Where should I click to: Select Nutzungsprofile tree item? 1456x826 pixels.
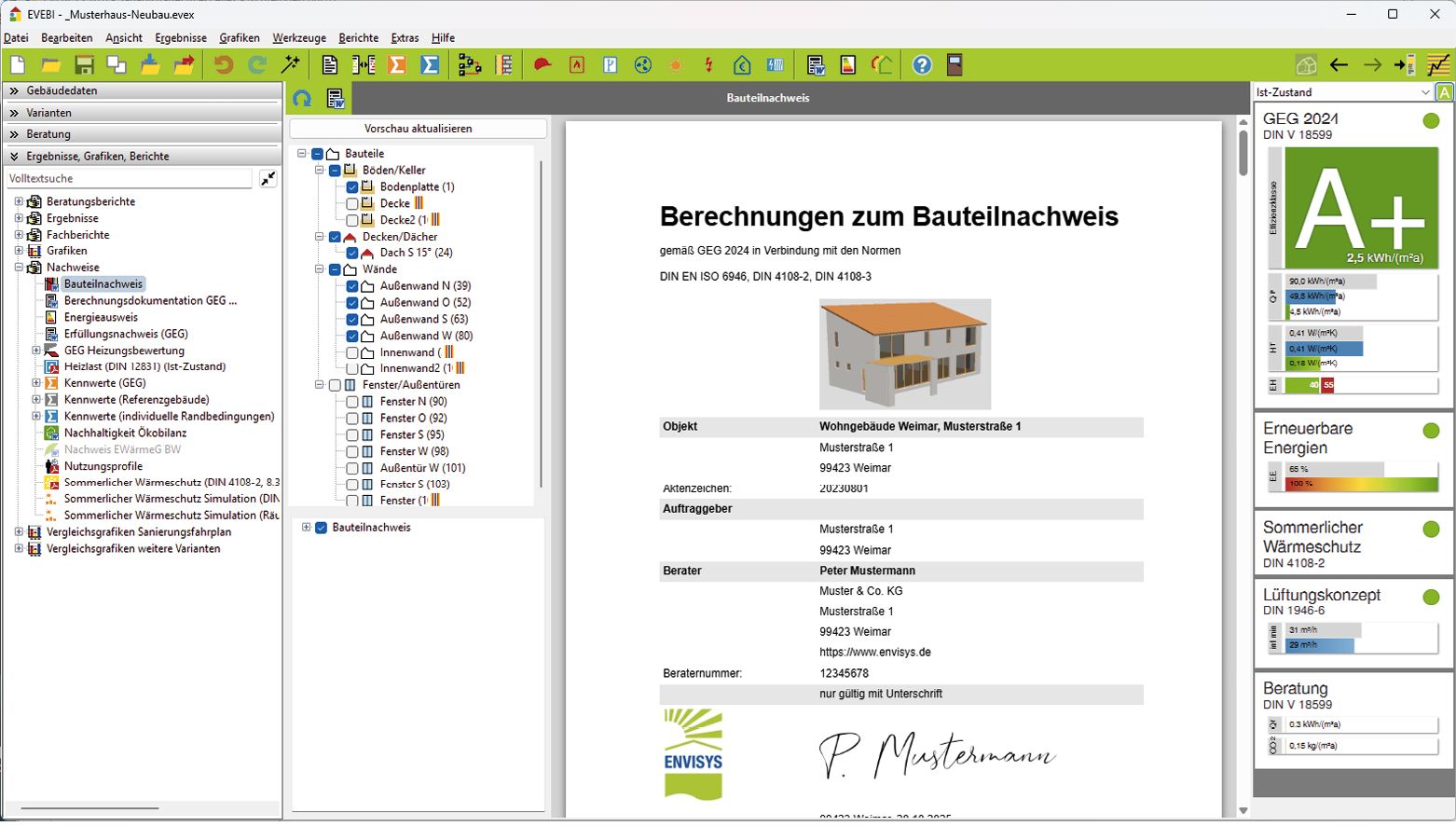(x=103, y=466)
